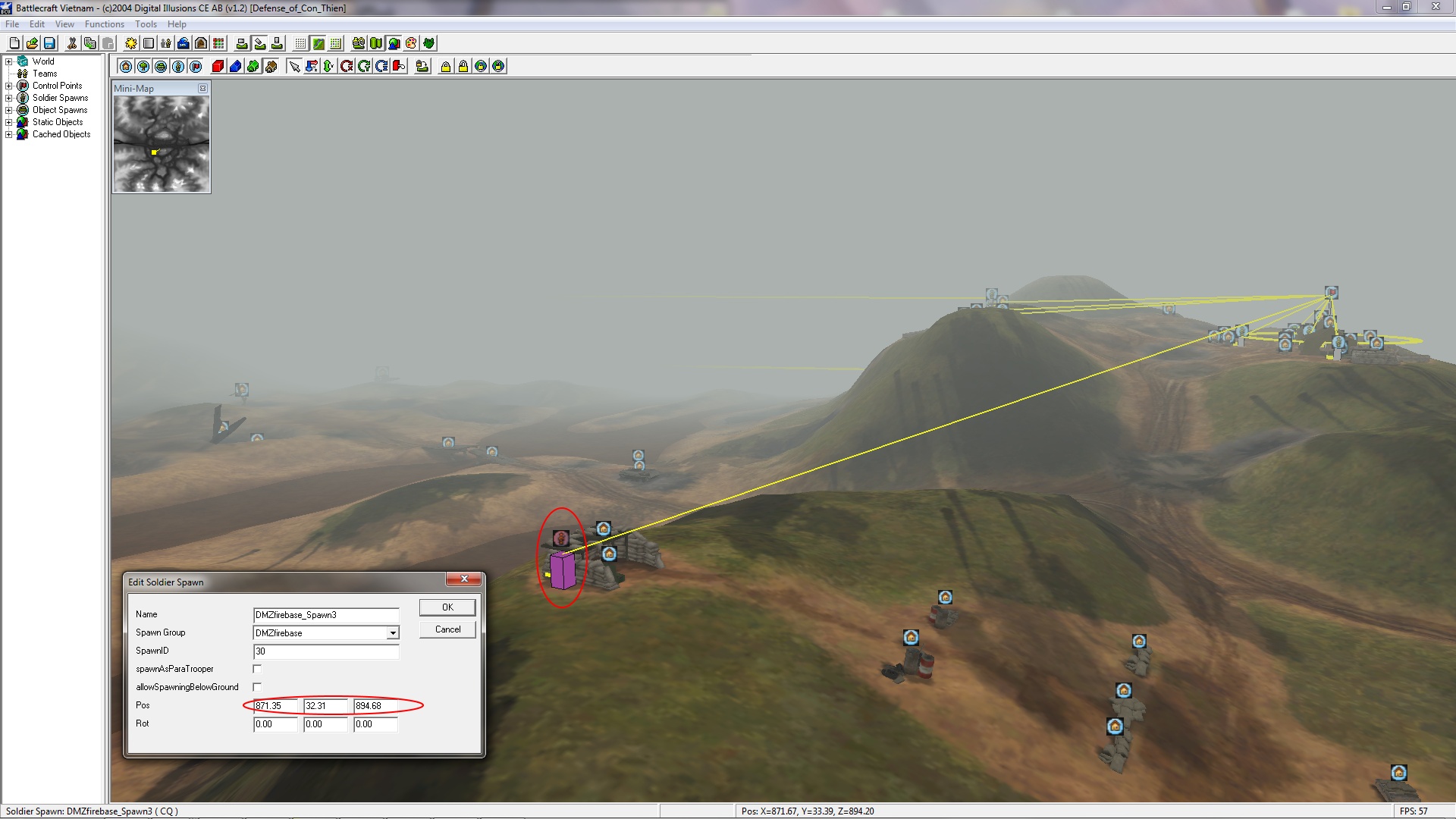
Task: Open the Spawn Group dropdown
Action: click(393, 633)
